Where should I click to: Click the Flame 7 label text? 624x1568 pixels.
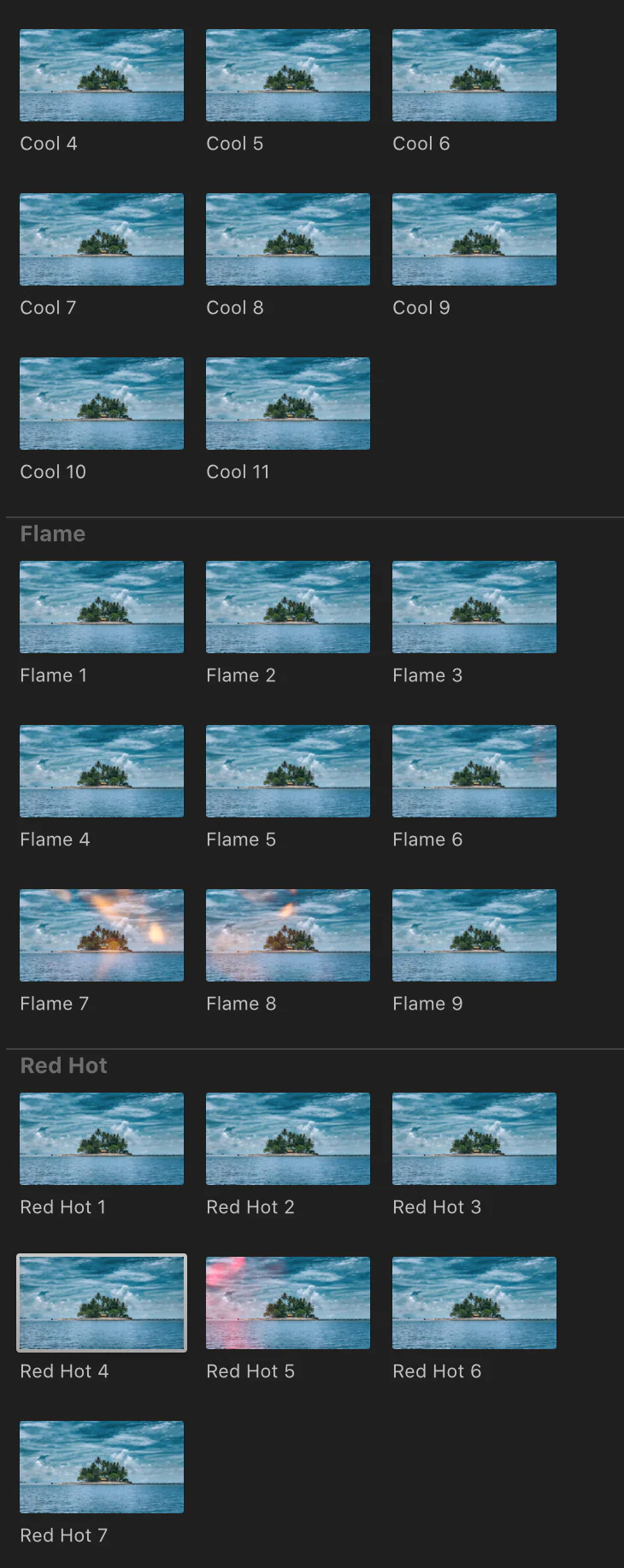click(x=55, y=1004)
